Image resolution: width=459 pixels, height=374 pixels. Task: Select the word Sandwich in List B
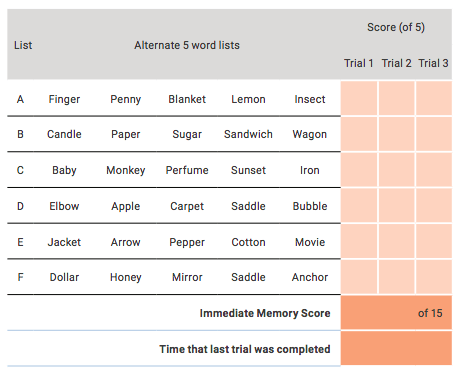click(248, 134)
